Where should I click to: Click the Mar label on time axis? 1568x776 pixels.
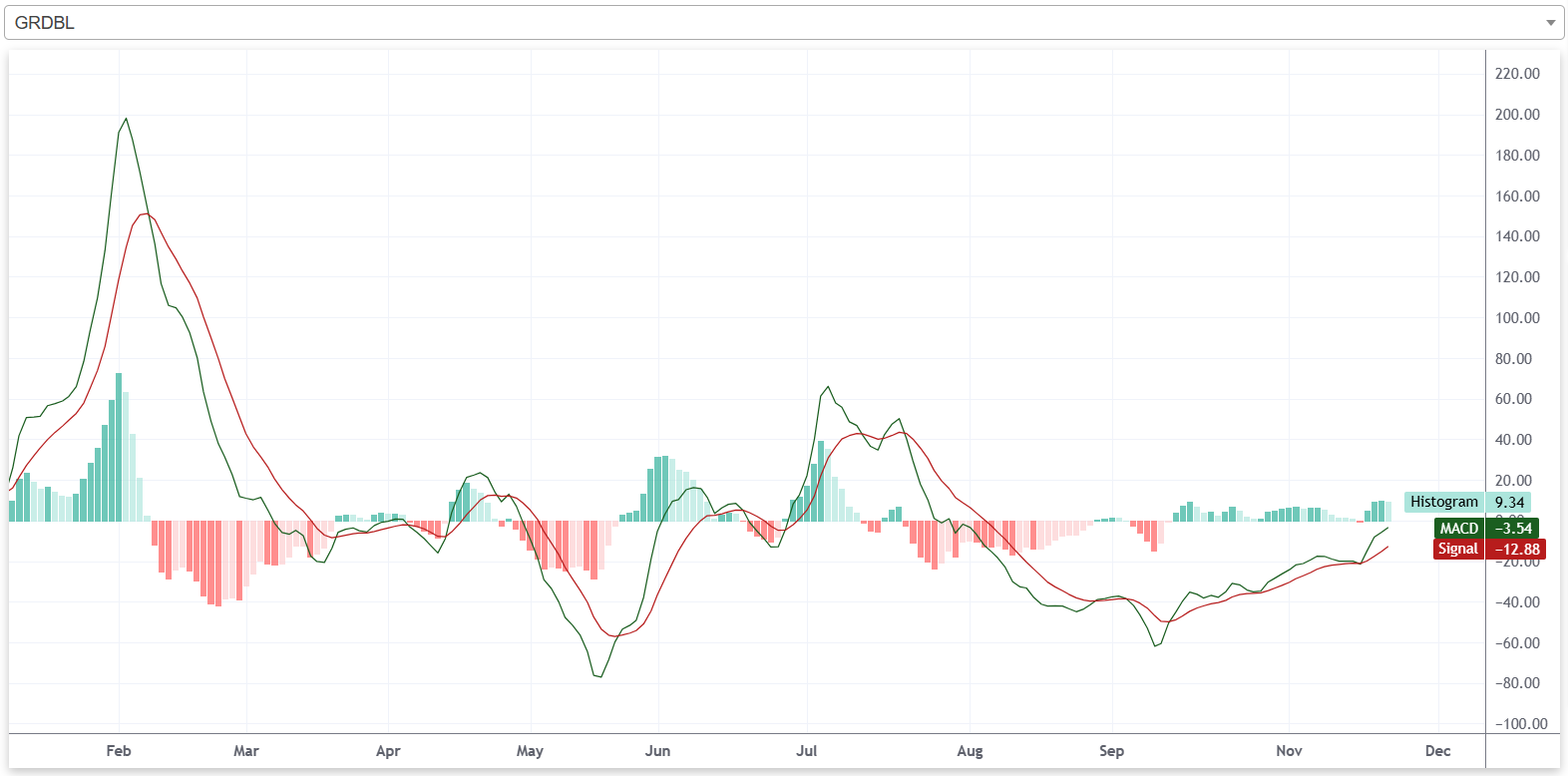[246, 751]
